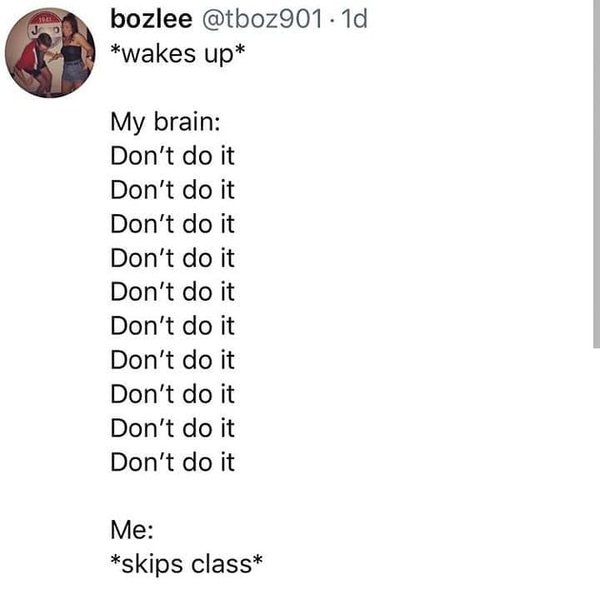600x600 pixels.
Task: Click the bozlee display name
Action: click(x=151, y=19)
